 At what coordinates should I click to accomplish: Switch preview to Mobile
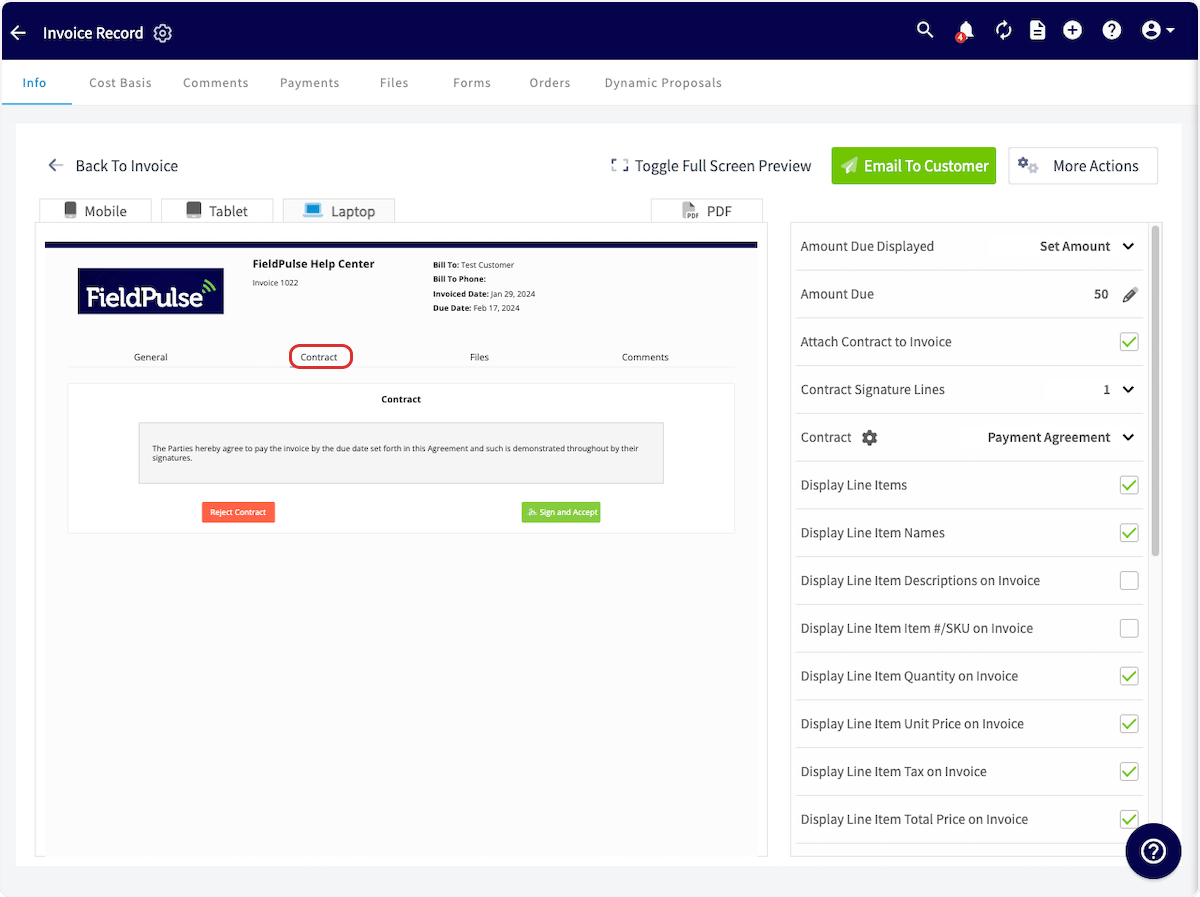(96, 211)
